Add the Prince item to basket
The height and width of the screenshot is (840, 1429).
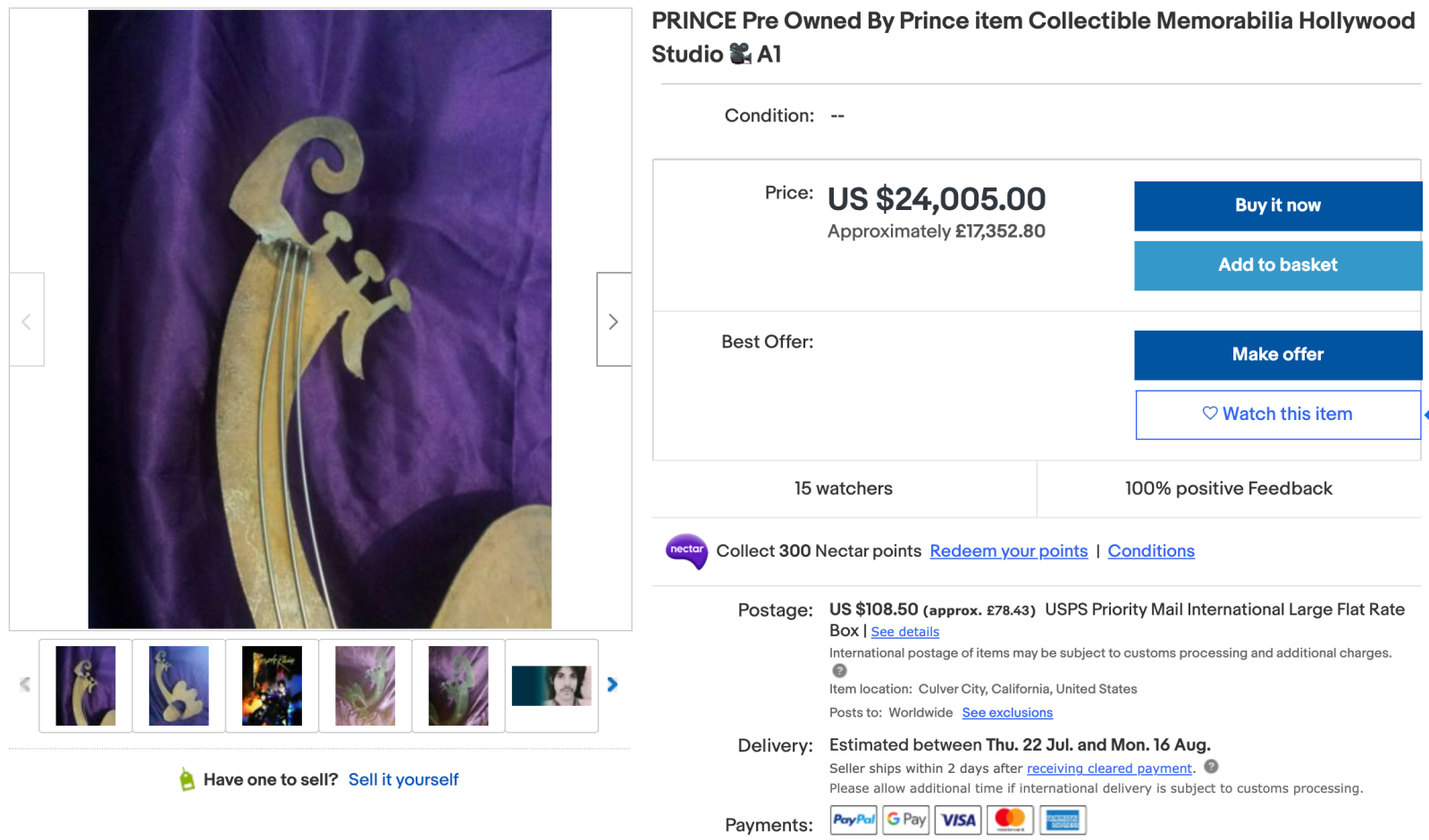(1277, 265)
